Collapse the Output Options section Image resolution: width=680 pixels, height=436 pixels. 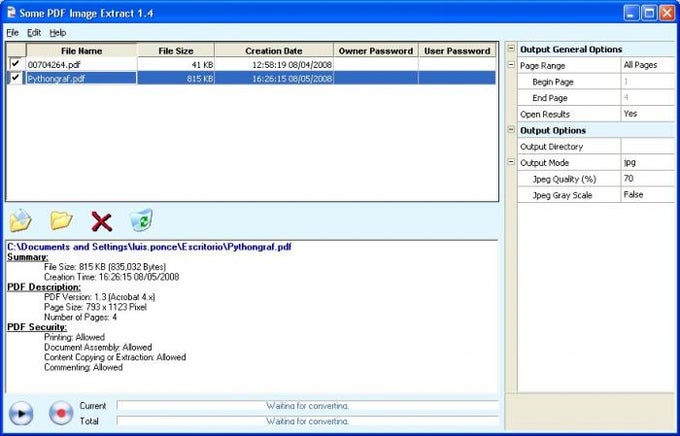(511, 130)
